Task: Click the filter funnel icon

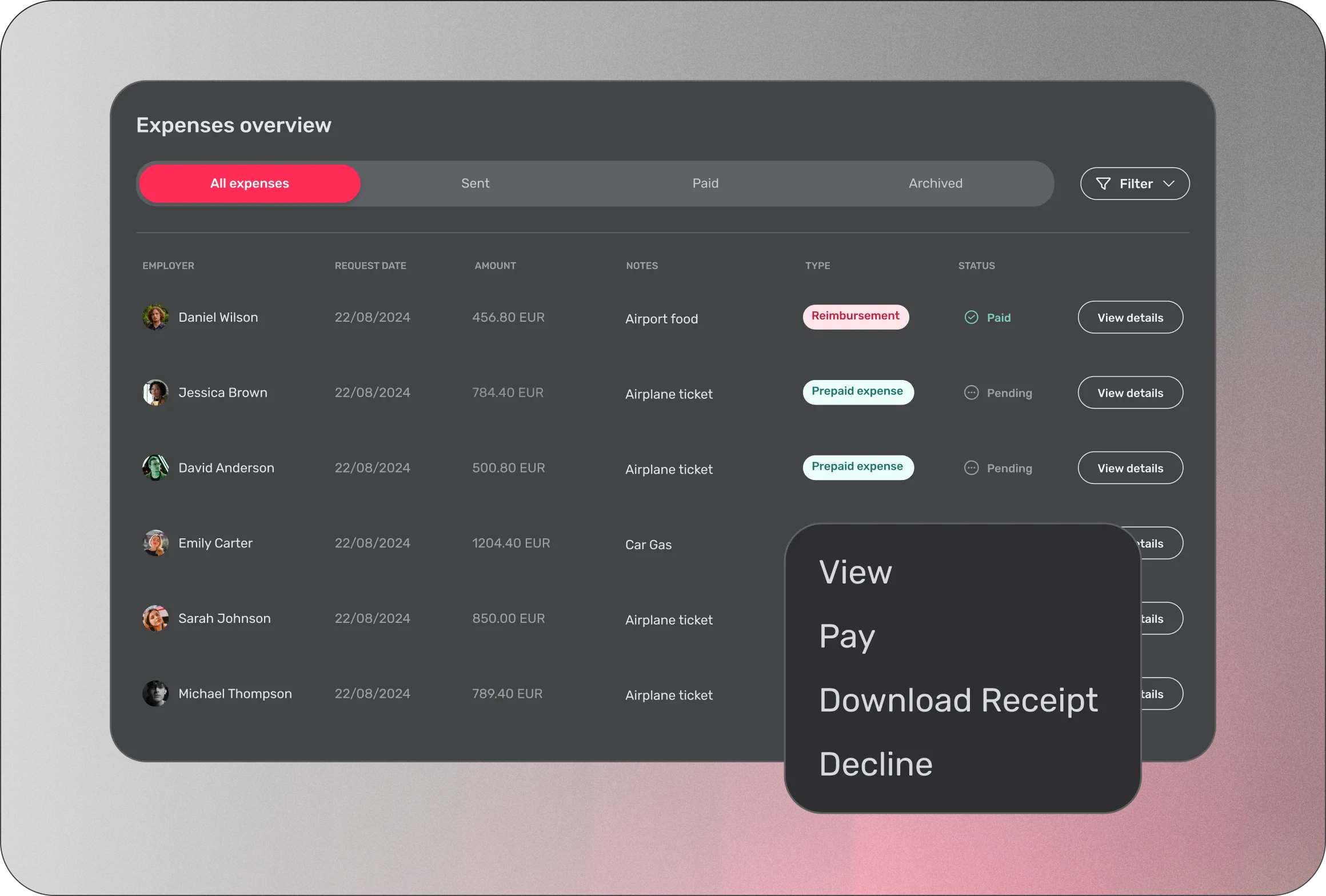Action: 1103,183
